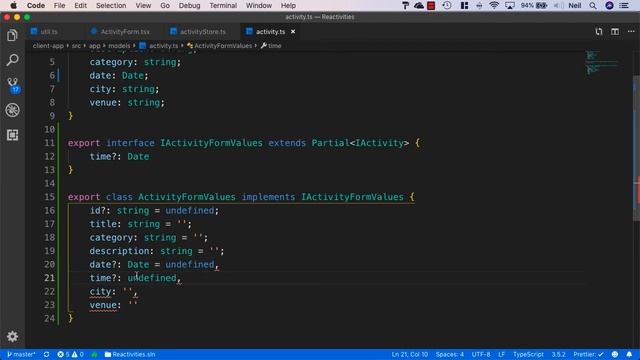Open Problems from errors and warnings count
This screenshot has height=360, width=640.
click(71, 354)
